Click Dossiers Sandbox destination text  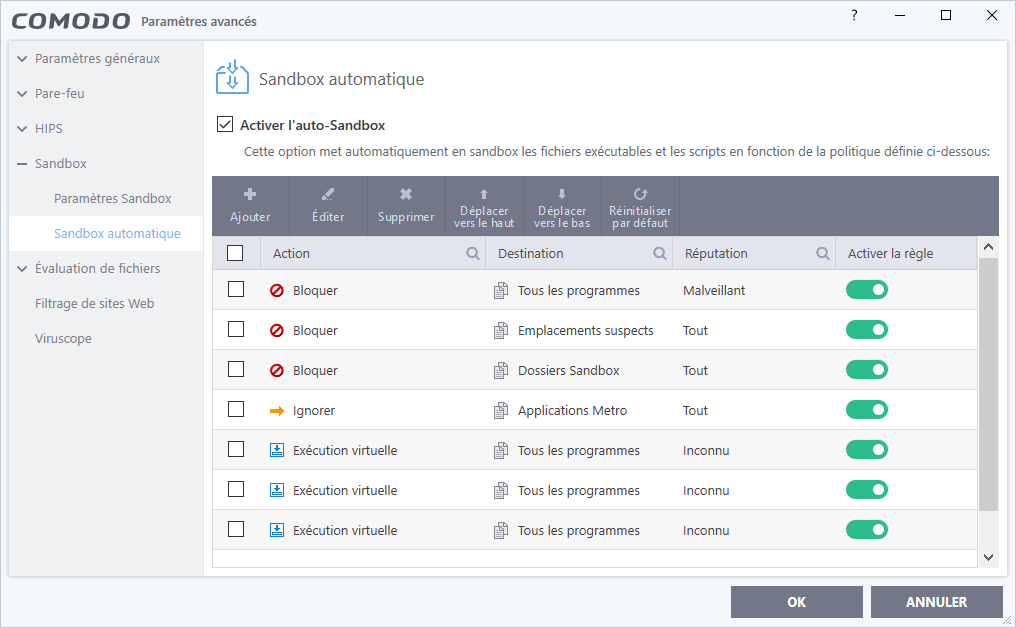(568, 371)
